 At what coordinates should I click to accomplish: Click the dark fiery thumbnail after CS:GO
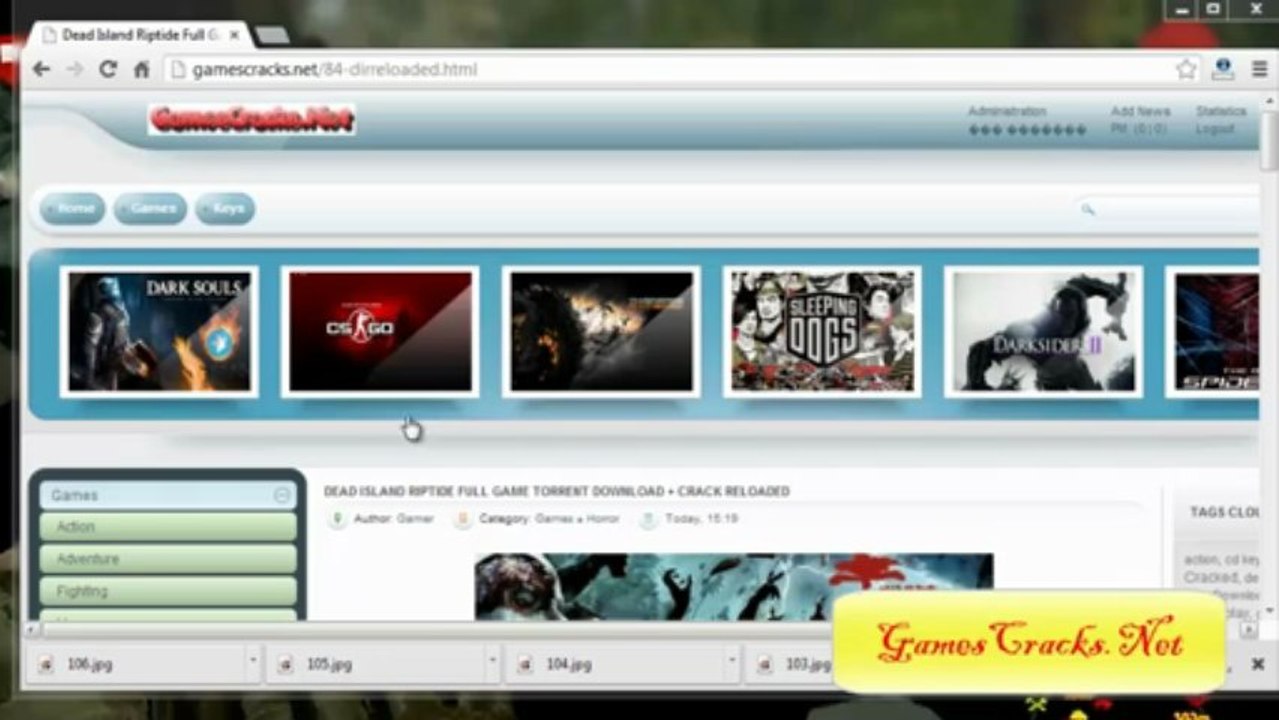coord(601,331)
